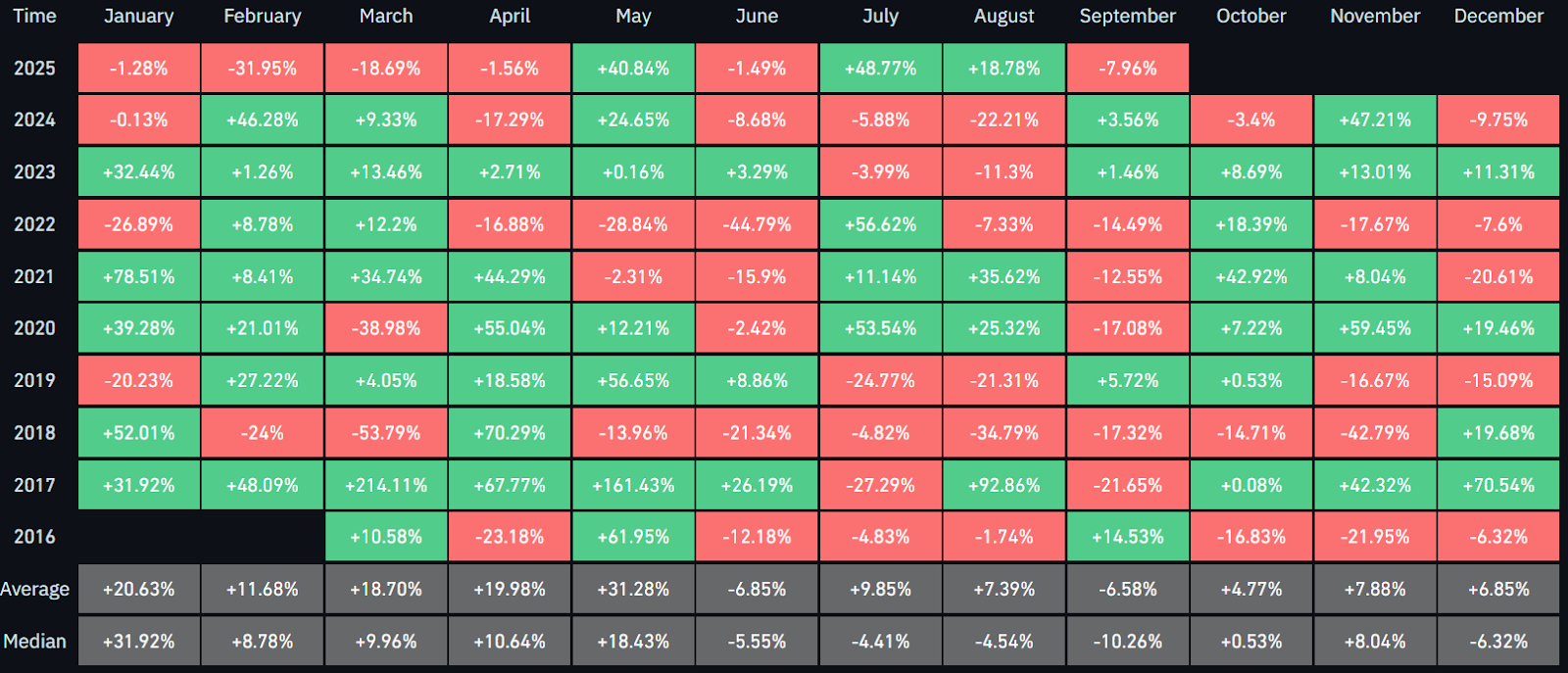This screenshot has height=673, width=1568.
Task: Click the May 2025 cell showing +40.84%
Action: 633,69
